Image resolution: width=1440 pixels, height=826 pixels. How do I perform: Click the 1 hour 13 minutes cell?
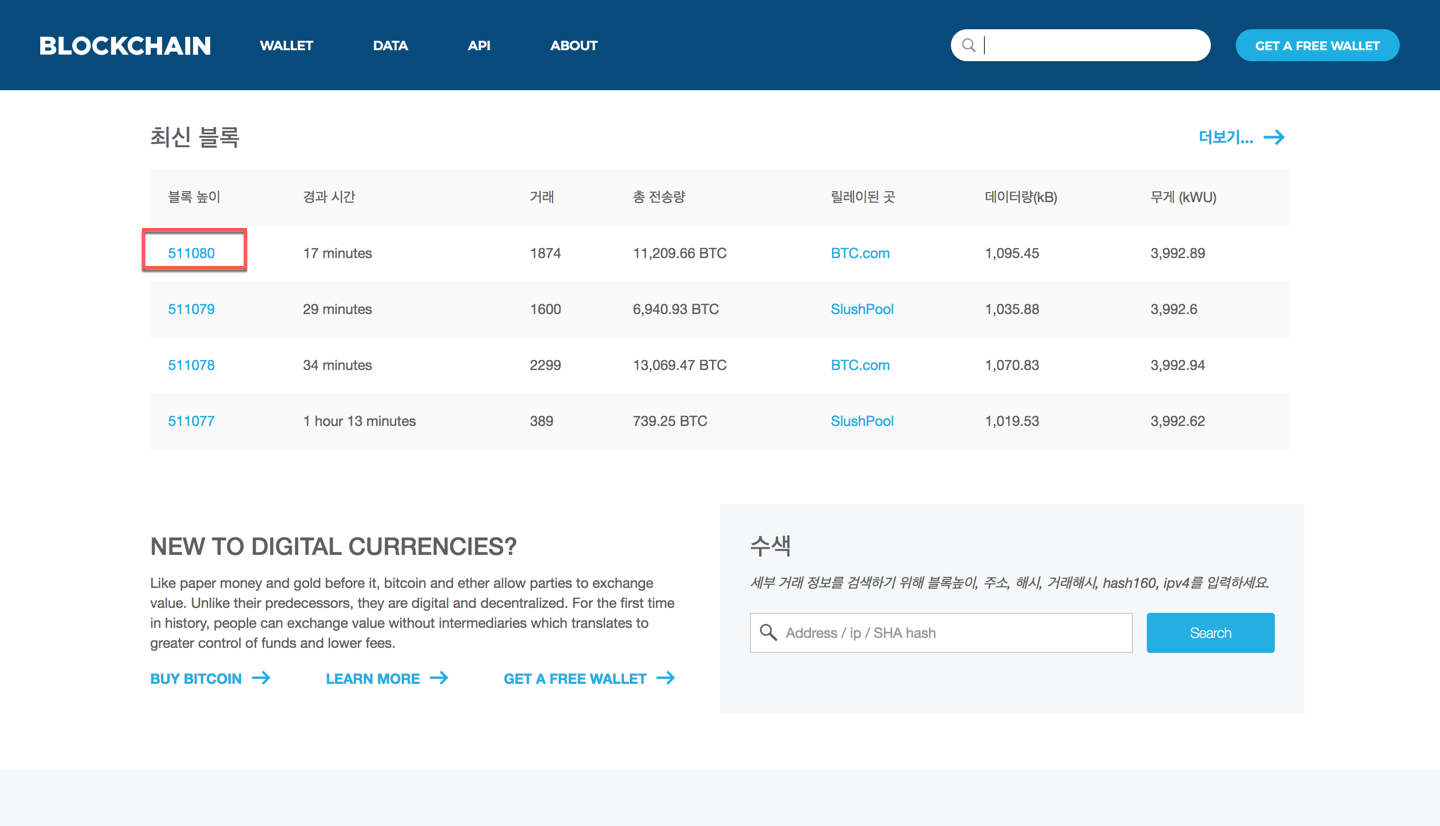[359, 421]
